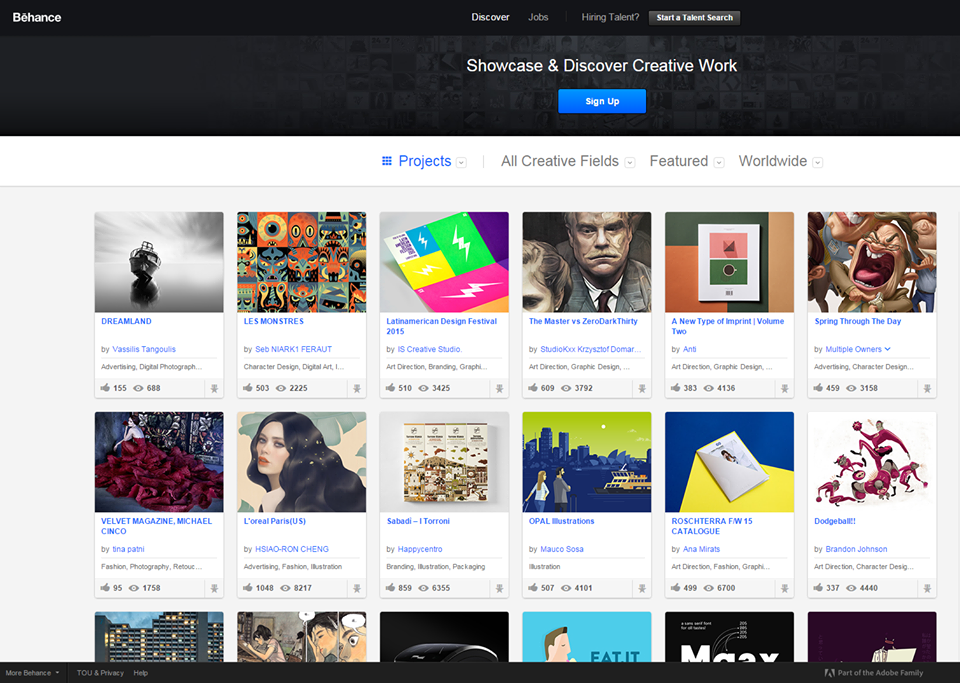Click thumbs-up on L'oreal Paris(US) card
Screen dimensions: 960x683
click(248, 588)
